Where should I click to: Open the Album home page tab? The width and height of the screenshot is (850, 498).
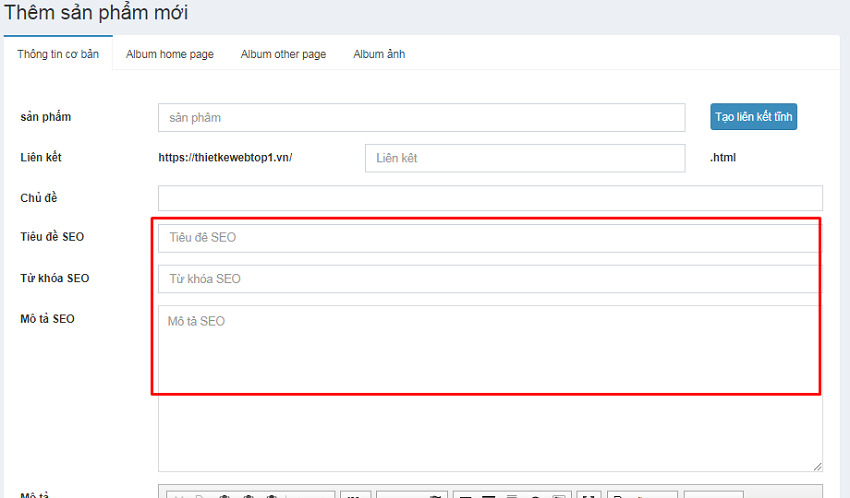point(169,54)
